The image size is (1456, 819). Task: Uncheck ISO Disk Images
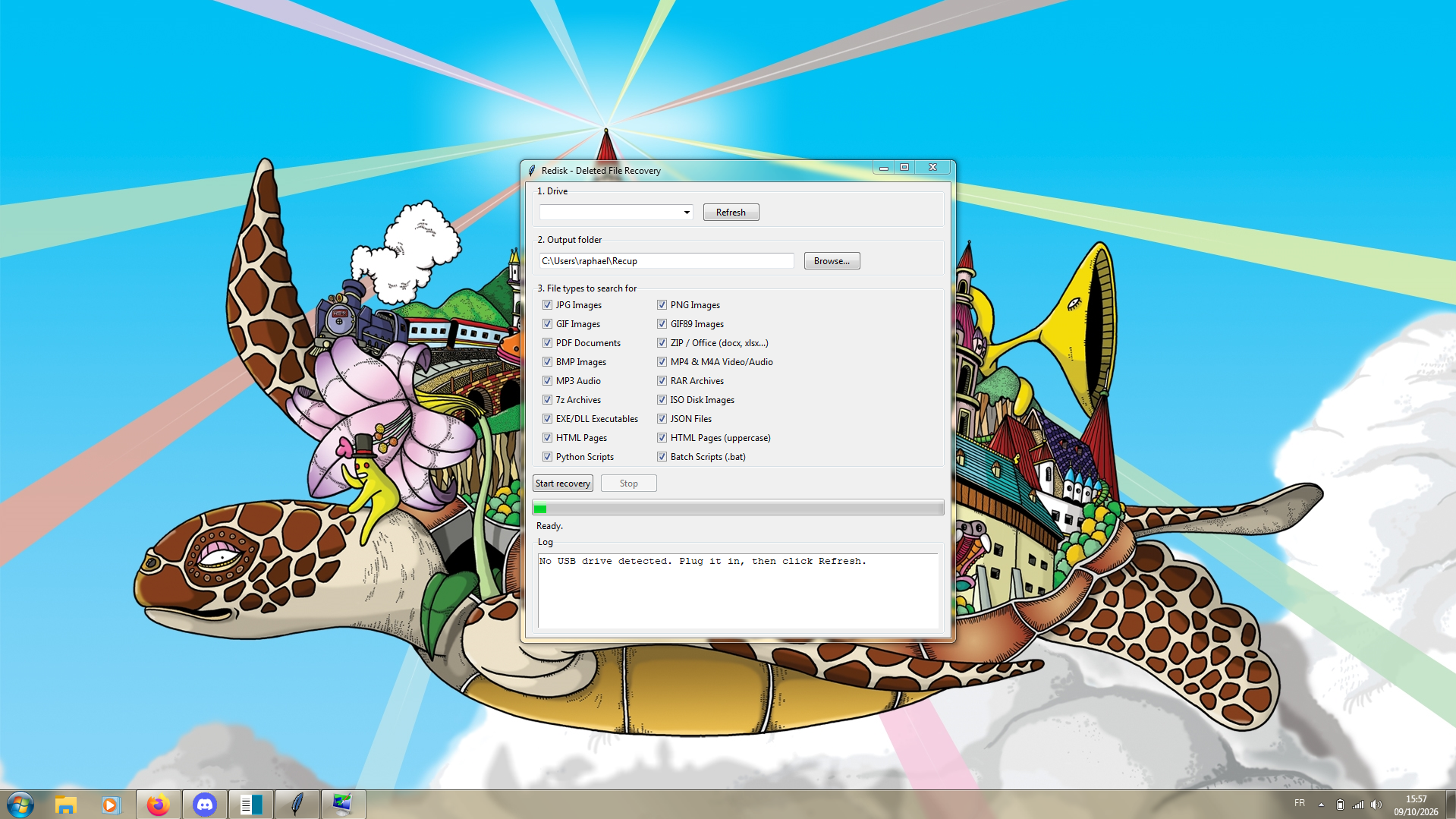pyautogui.click(x=662, y=400)
